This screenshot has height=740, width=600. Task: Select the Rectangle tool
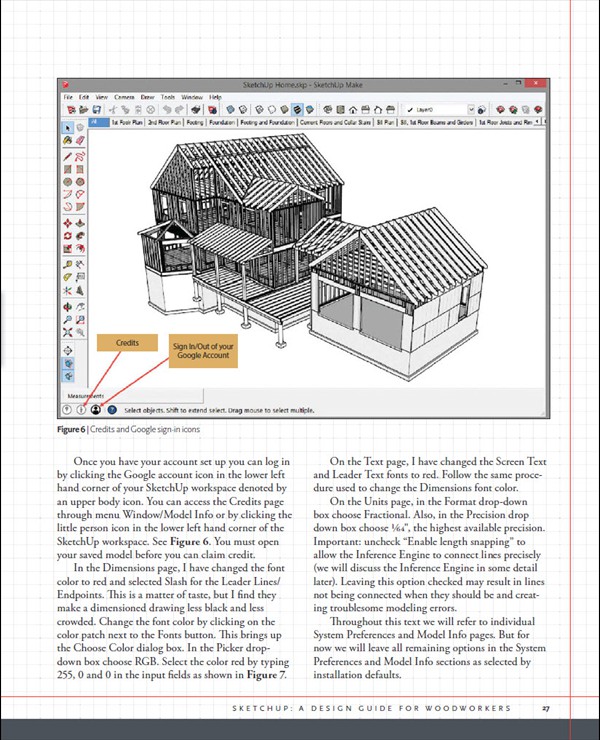pyautogui.click(x=68, y=169)
